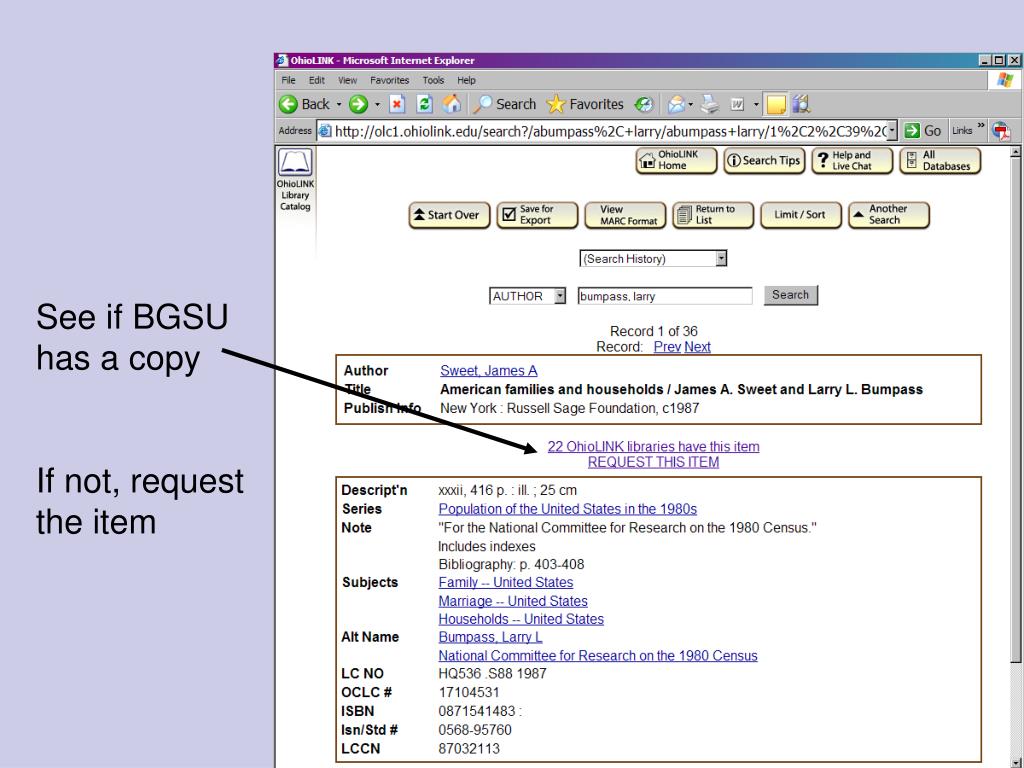Click the Research icon beside Discuss

[801, 104]
